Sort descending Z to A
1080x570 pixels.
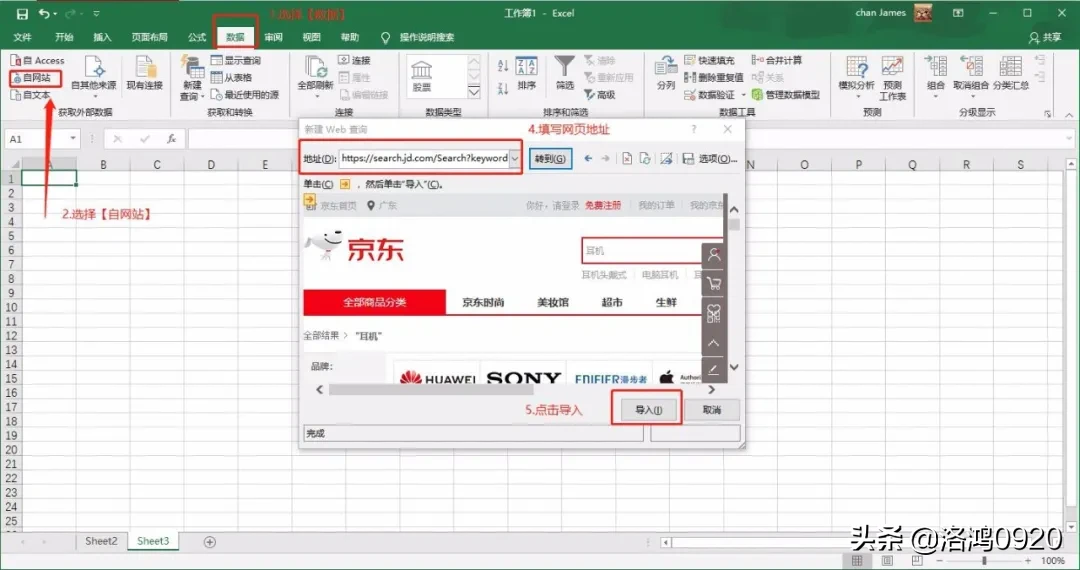[503, 88]
